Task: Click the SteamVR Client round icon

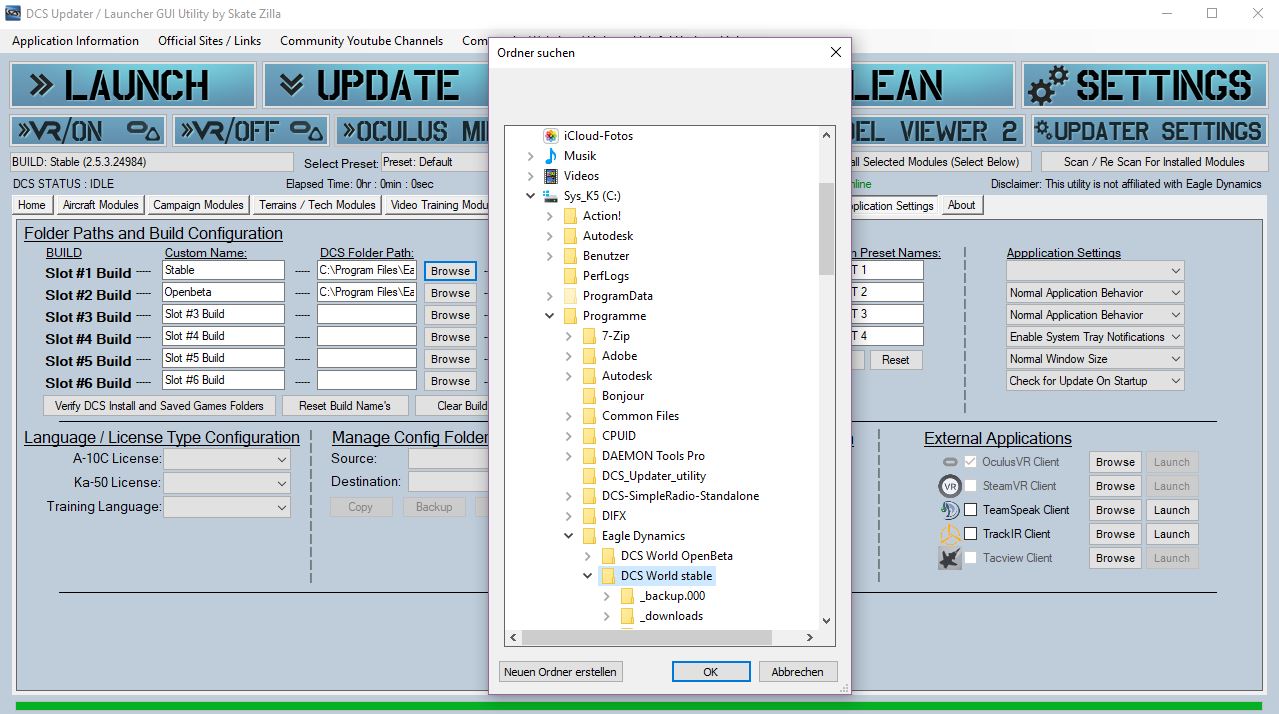Action: [x=950, y=486]
